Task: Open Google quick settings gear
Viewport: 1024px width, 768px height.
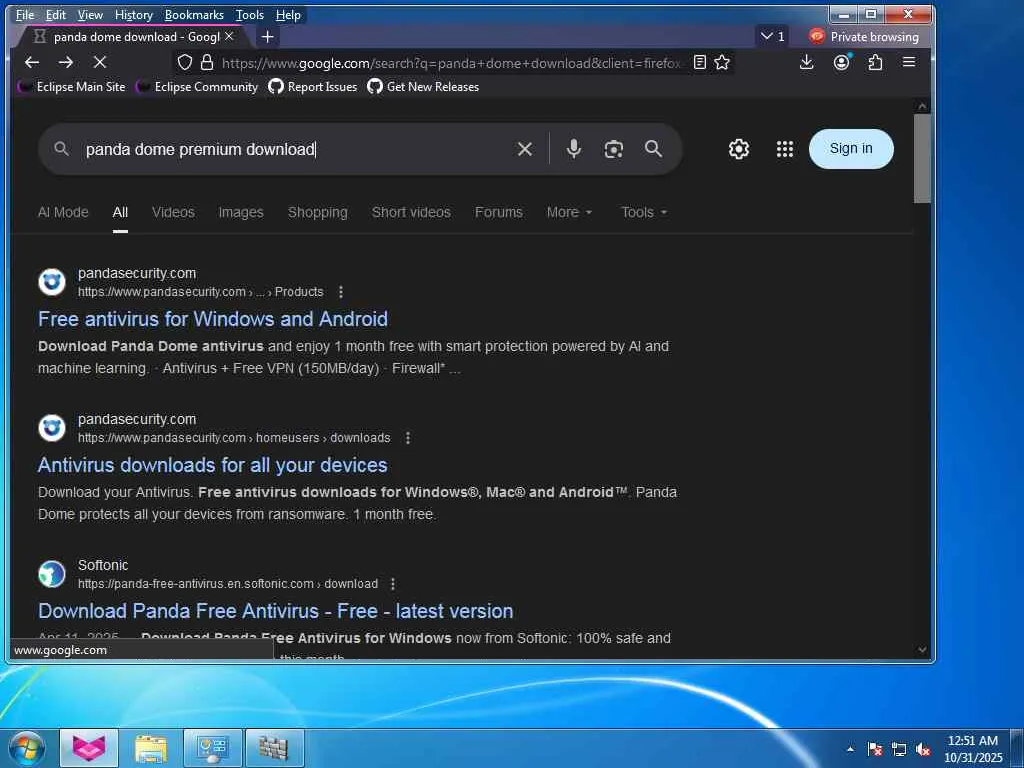Action: pos(739,149)
